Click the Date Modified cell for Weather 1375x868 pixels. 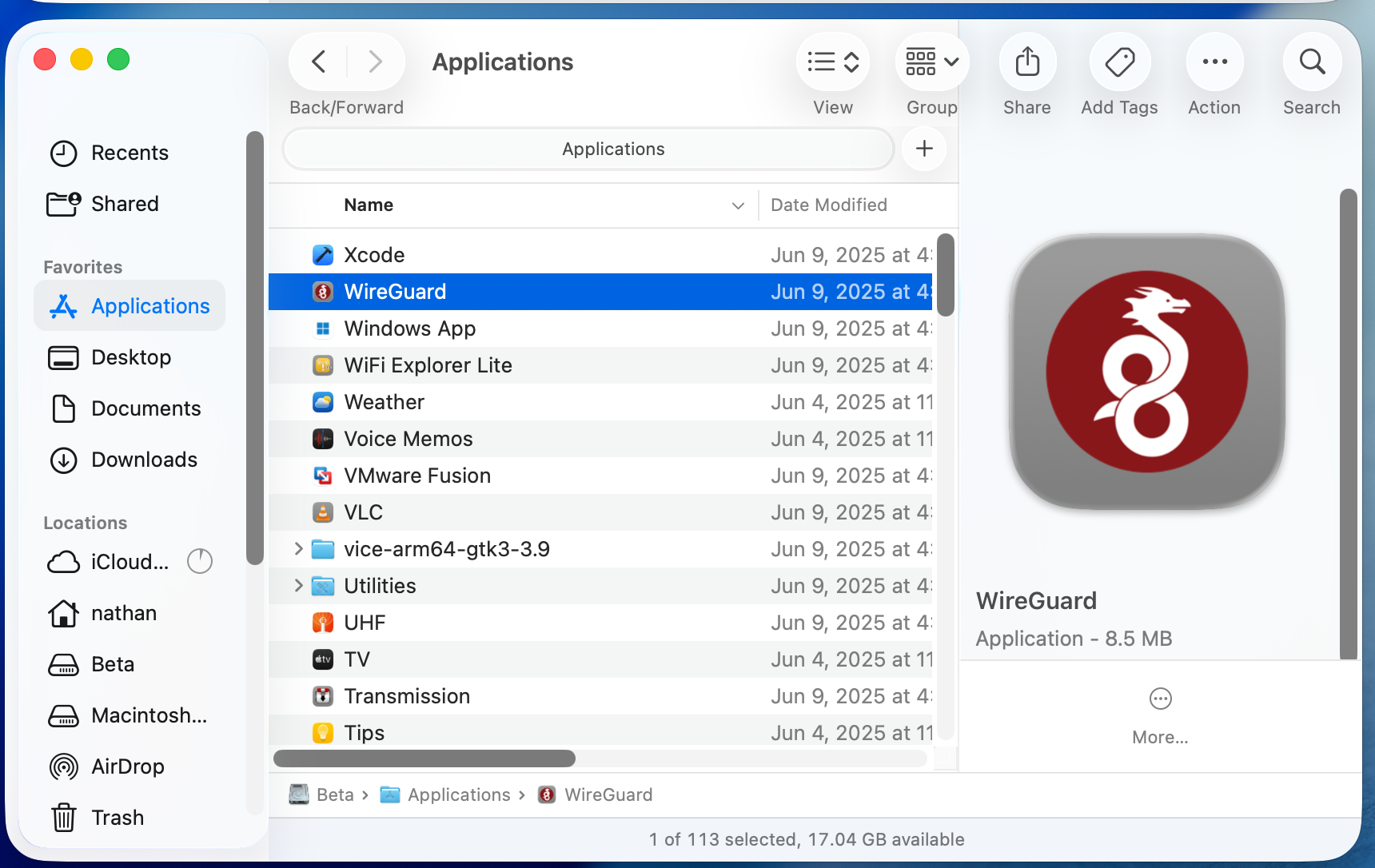coord(851,402)
